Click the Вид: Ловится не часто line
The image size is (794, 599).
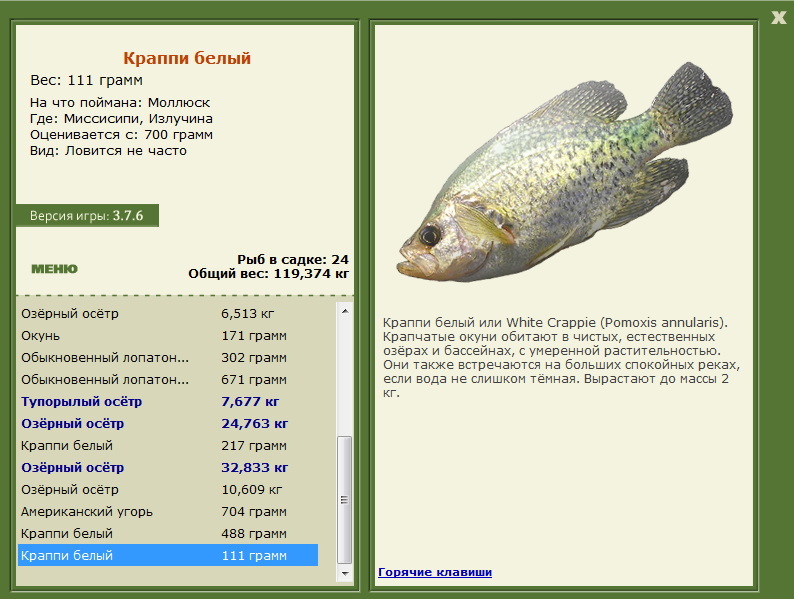(x=108, y=151)
